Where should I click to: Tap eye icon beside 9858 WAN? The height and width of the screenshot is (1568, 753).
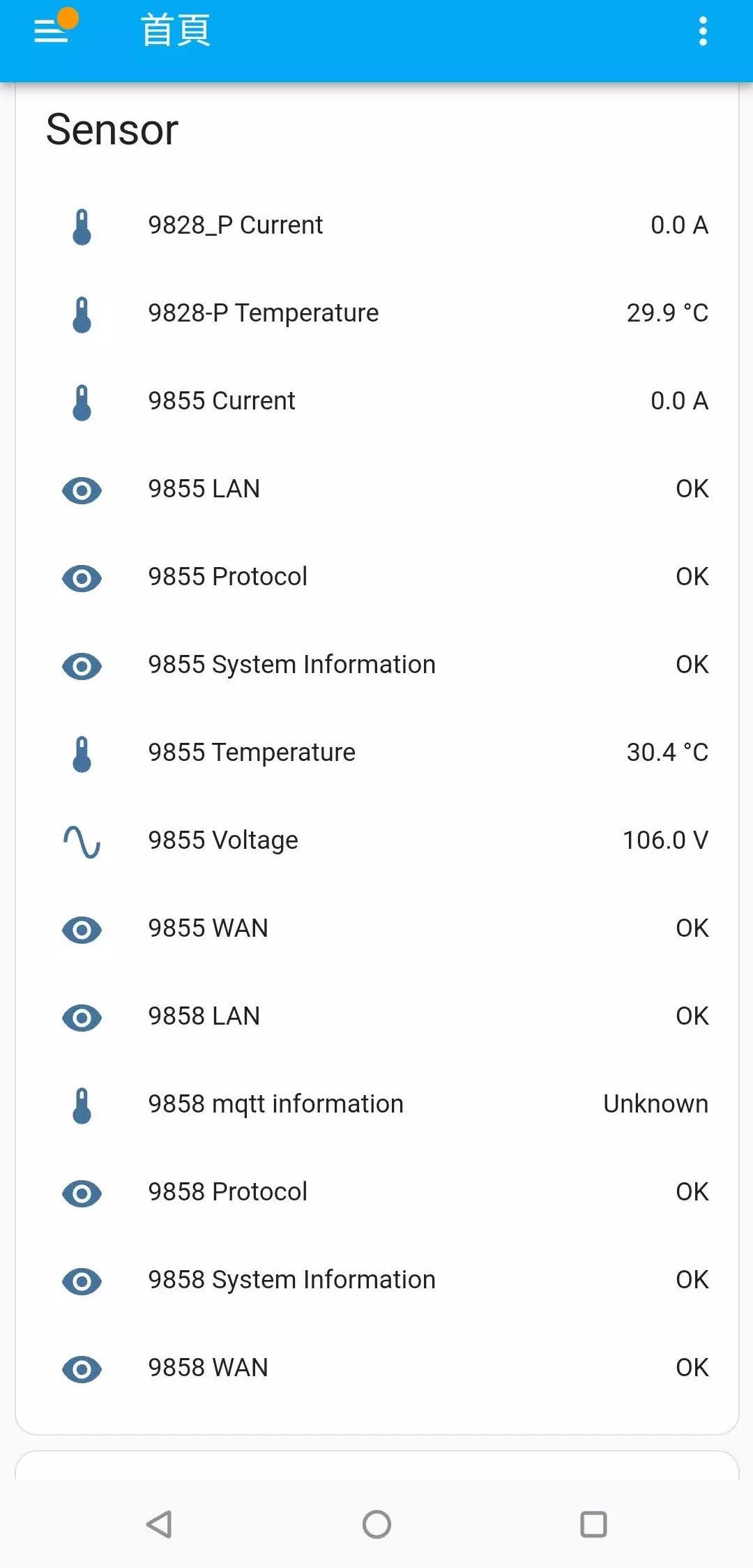[82, 1369]
